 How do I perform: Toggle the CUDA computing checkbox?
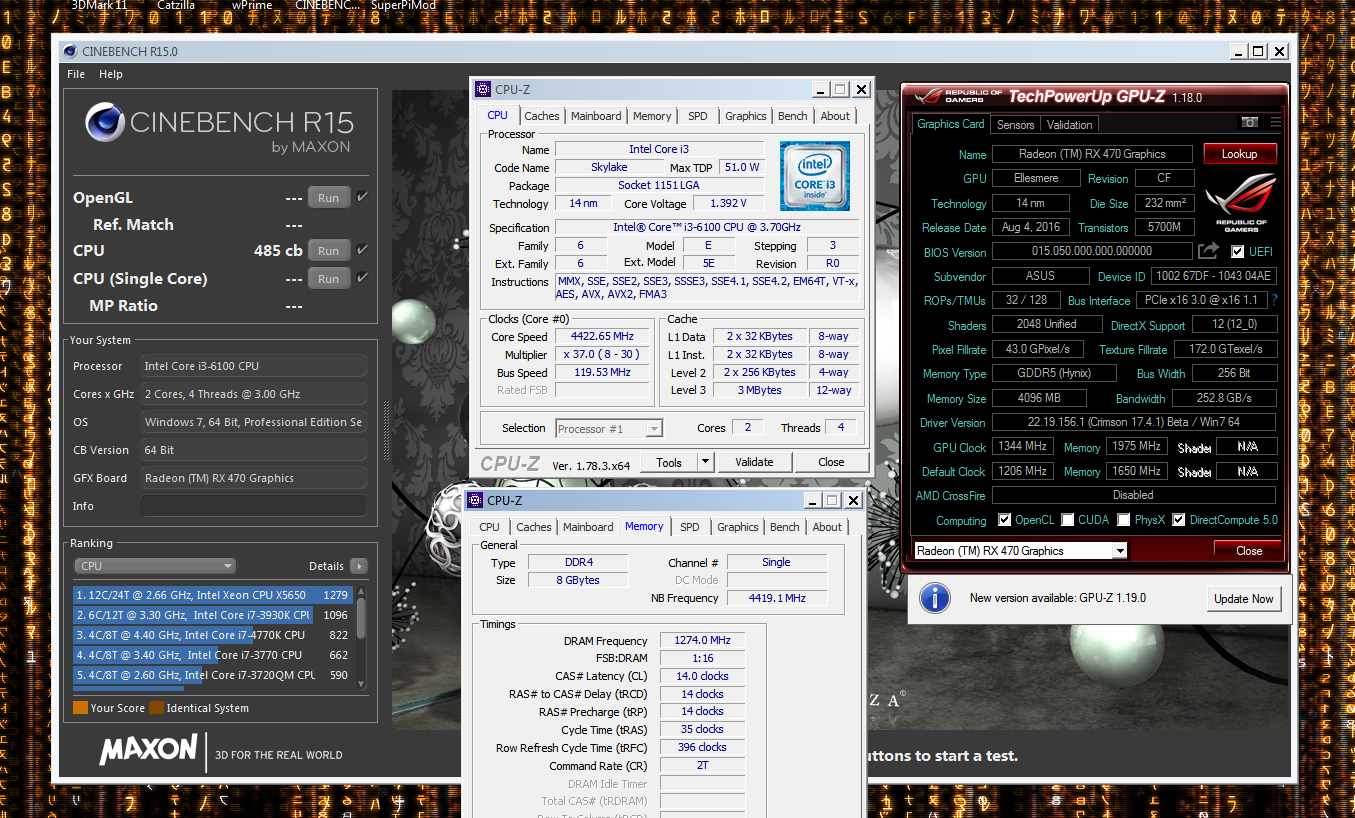tap(1068, 520)
